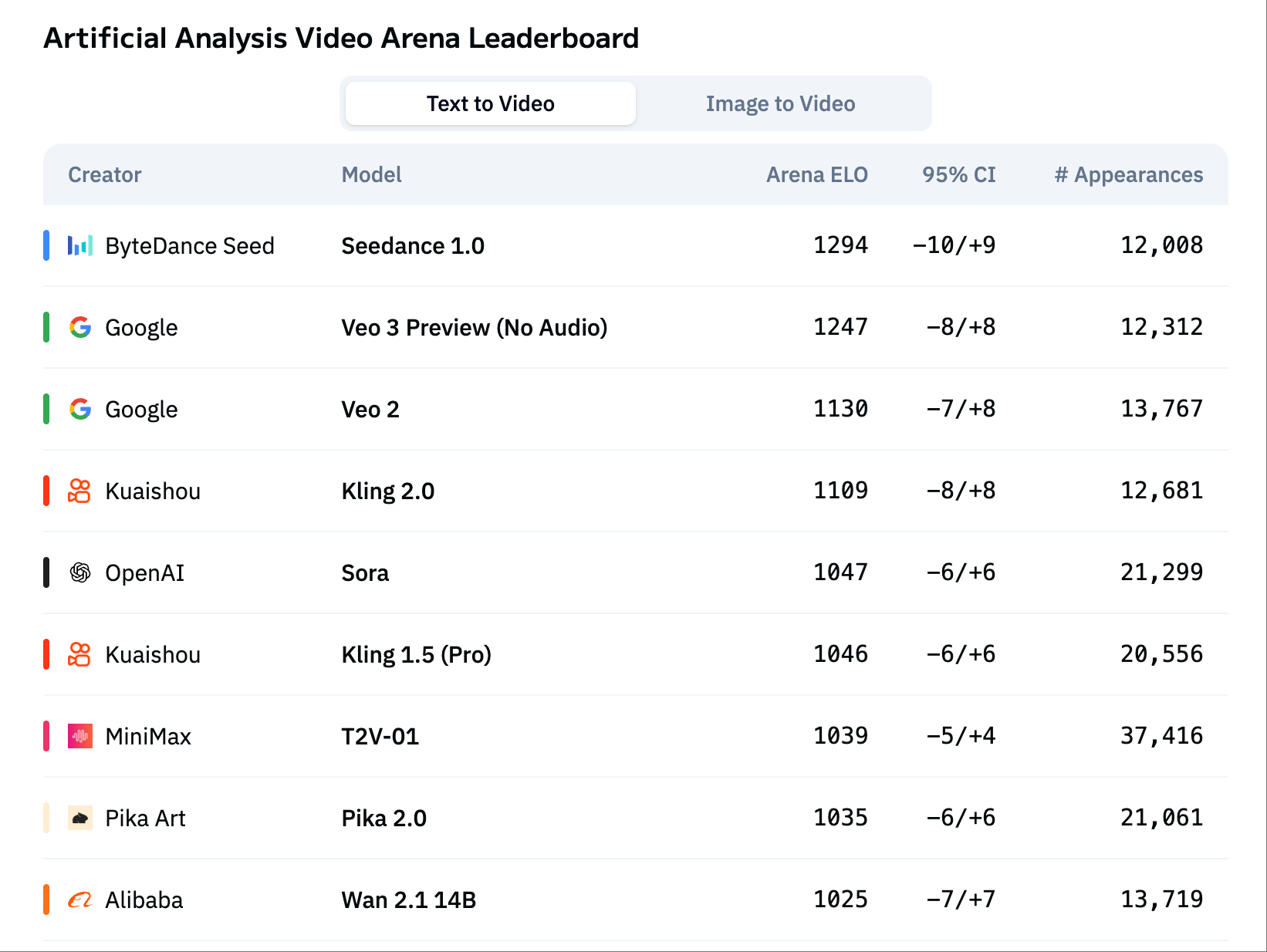
Task: Click the OpenAI logo icon
Action: 80,572
